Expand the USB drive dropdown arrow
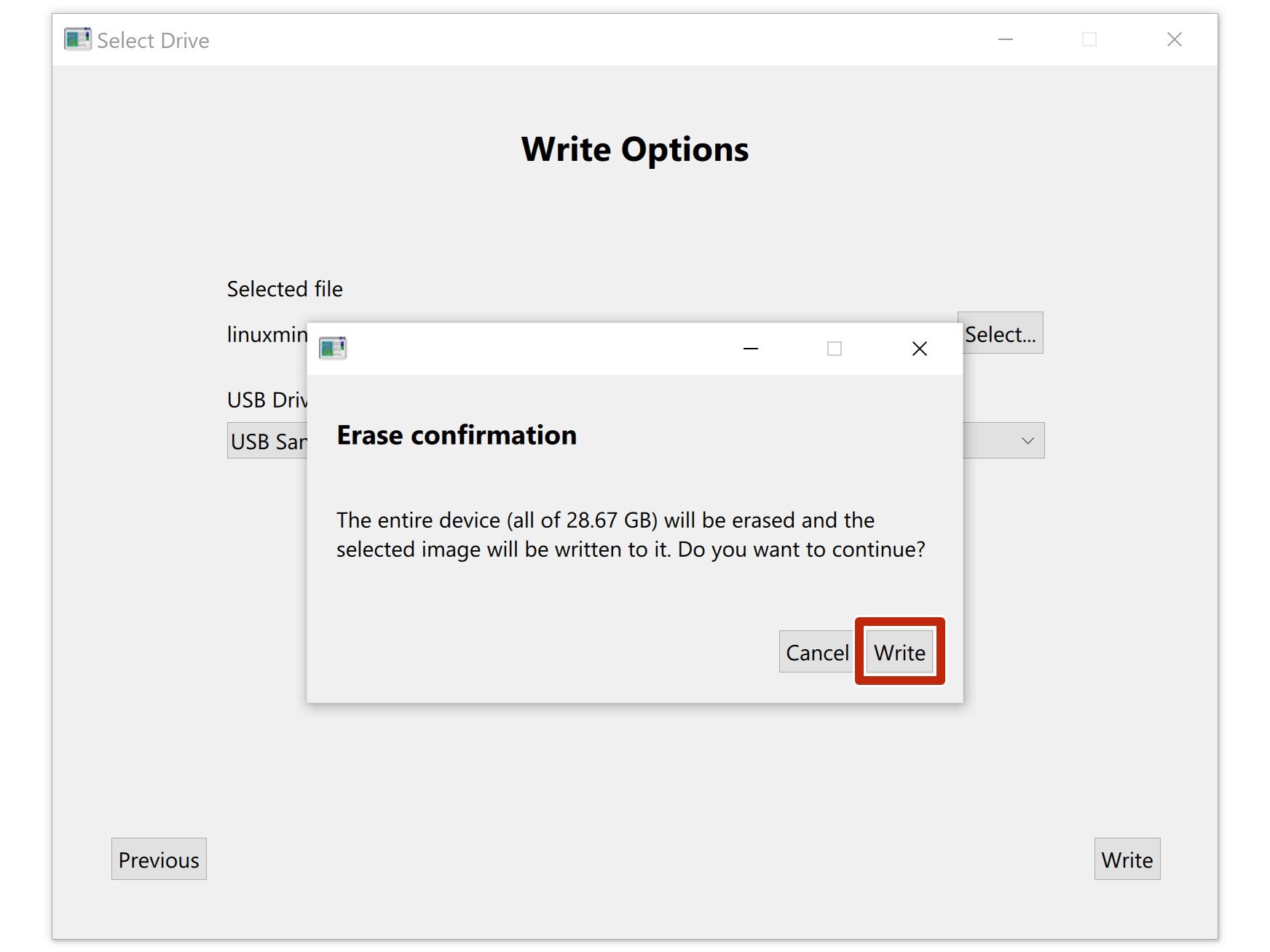The image size is (1270, 952). (x=1028, y=440)
